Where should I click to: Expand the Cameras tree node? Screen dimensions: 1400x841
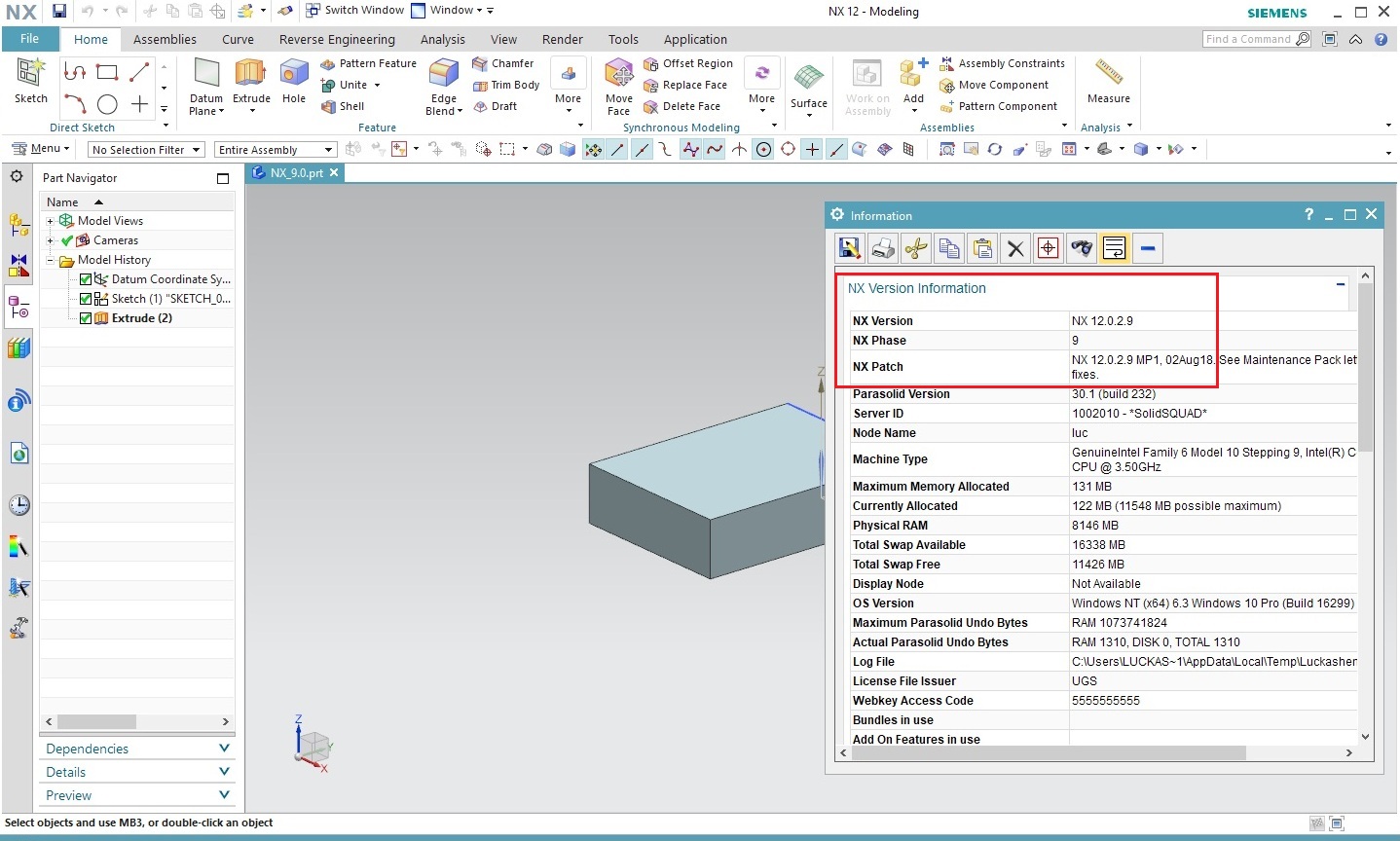coord(50,240)
